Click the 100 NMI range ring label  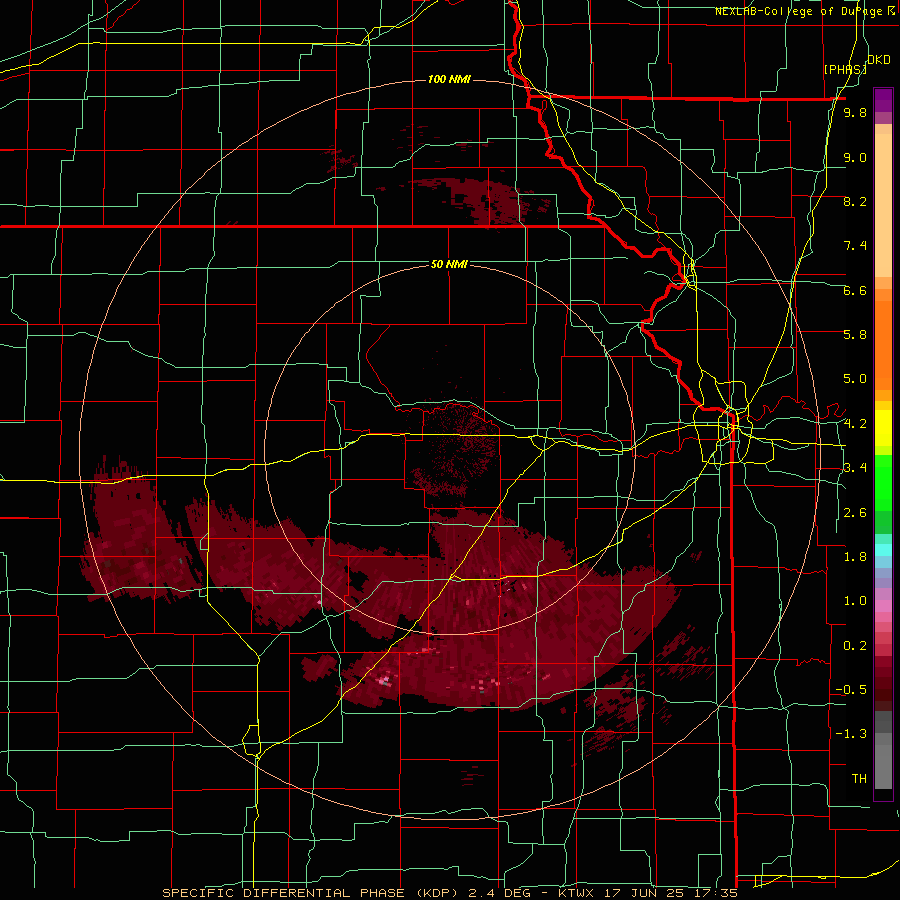click(x=449, y=79)
